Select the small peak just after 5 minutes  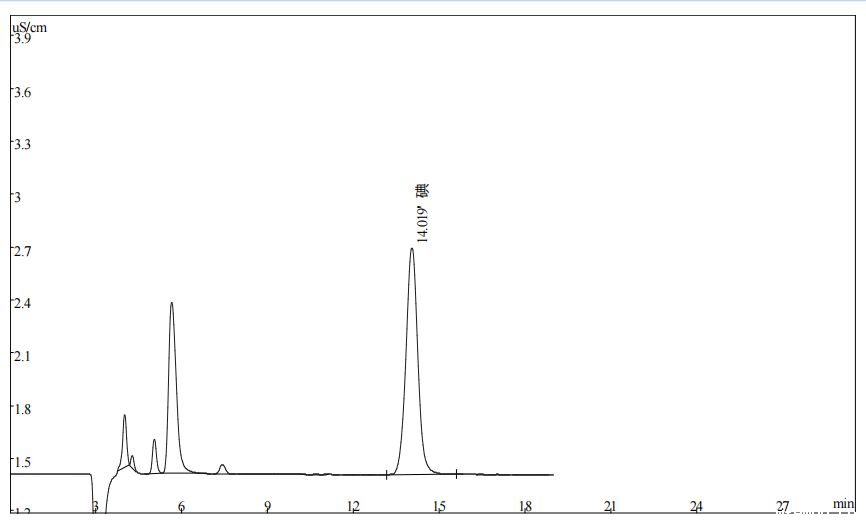154,441
